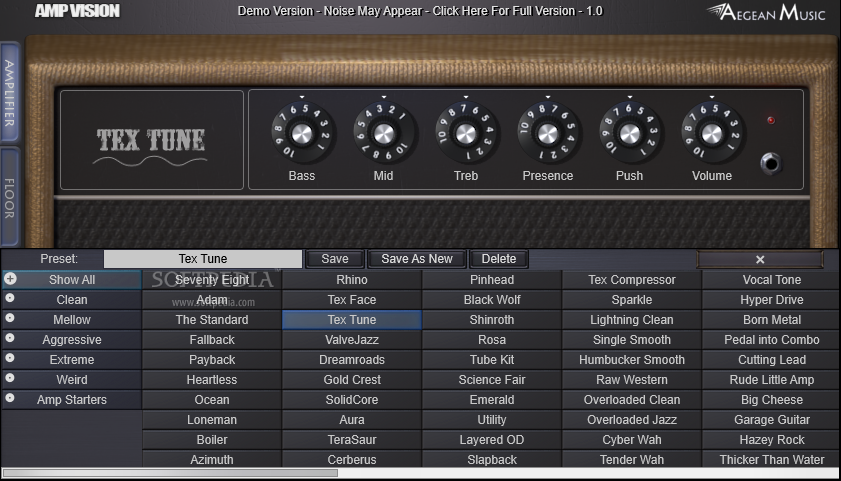Select the TeraSaur preset
841x481 pixels.
pos(352,440)
